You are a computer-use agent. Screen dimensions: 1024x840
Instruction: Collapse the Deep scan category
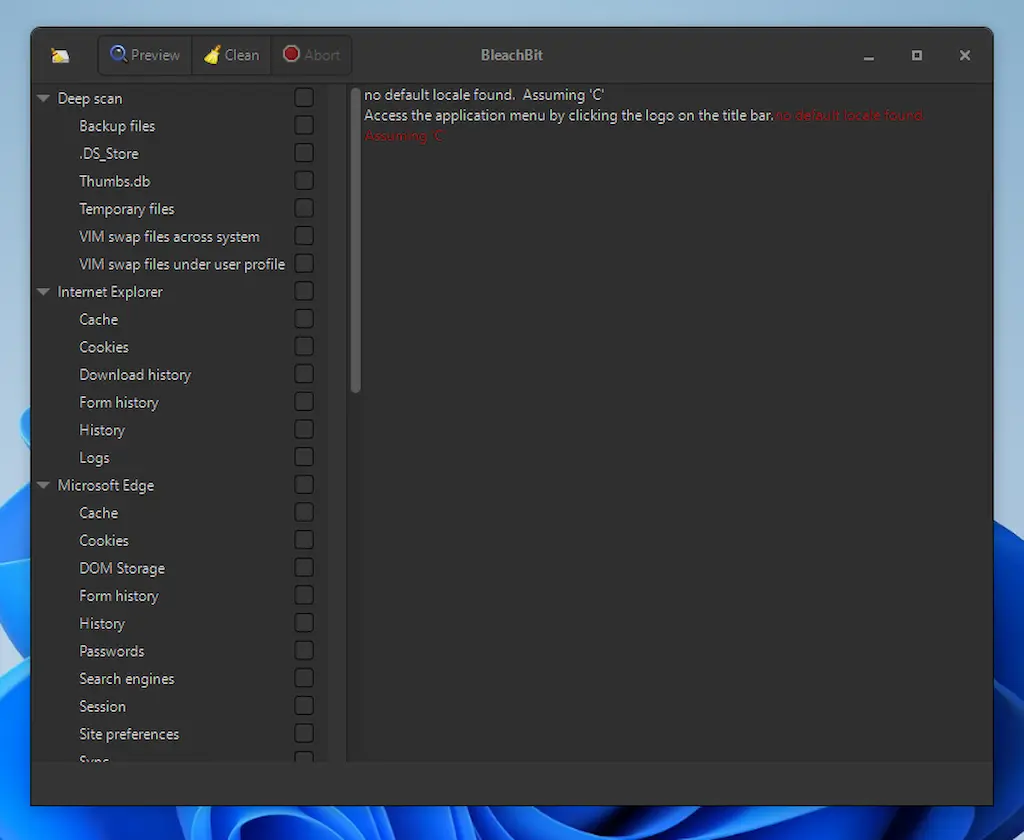44,99
